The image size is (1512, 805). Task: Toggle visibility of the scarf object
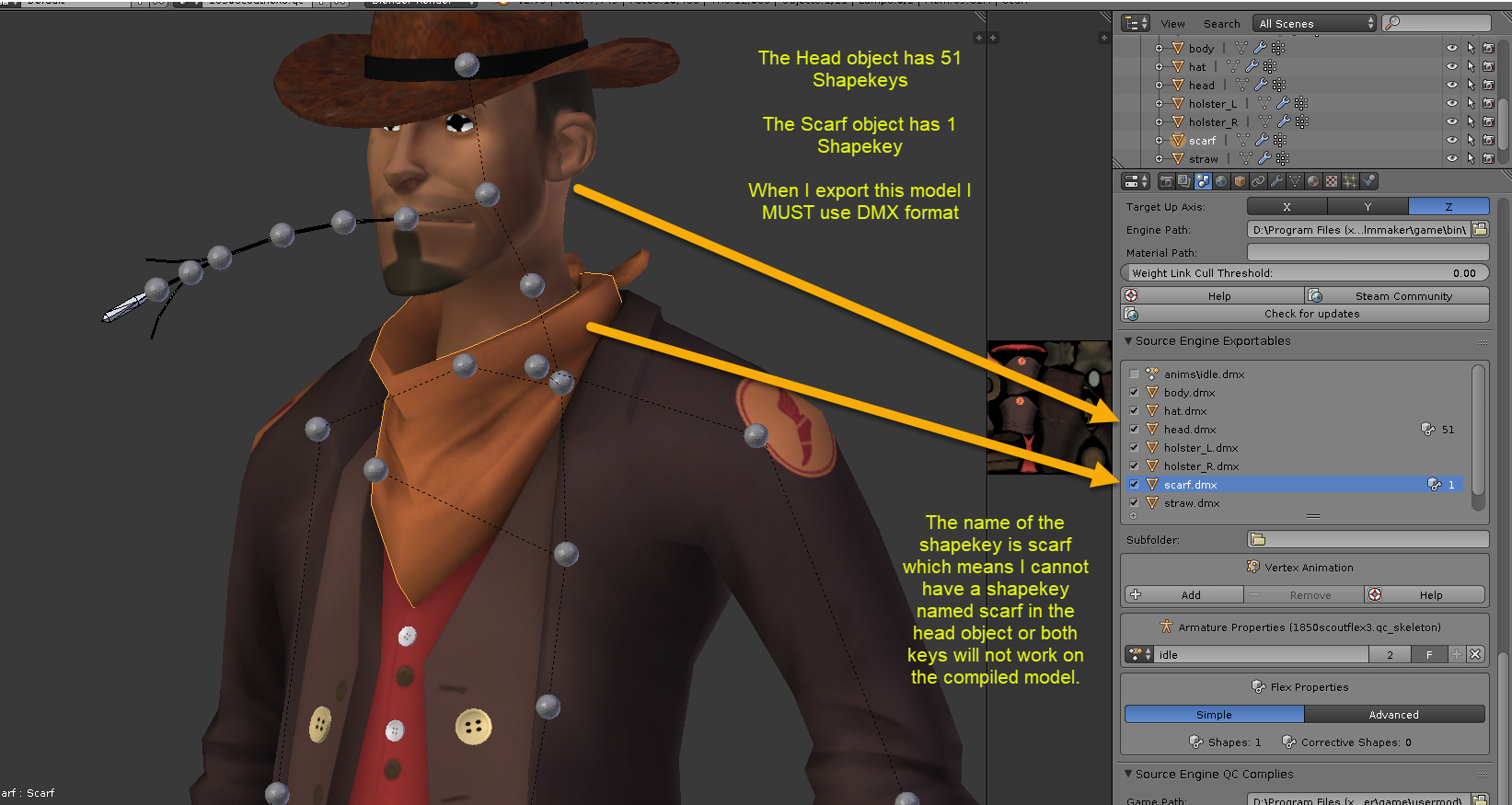[1451, 141]
